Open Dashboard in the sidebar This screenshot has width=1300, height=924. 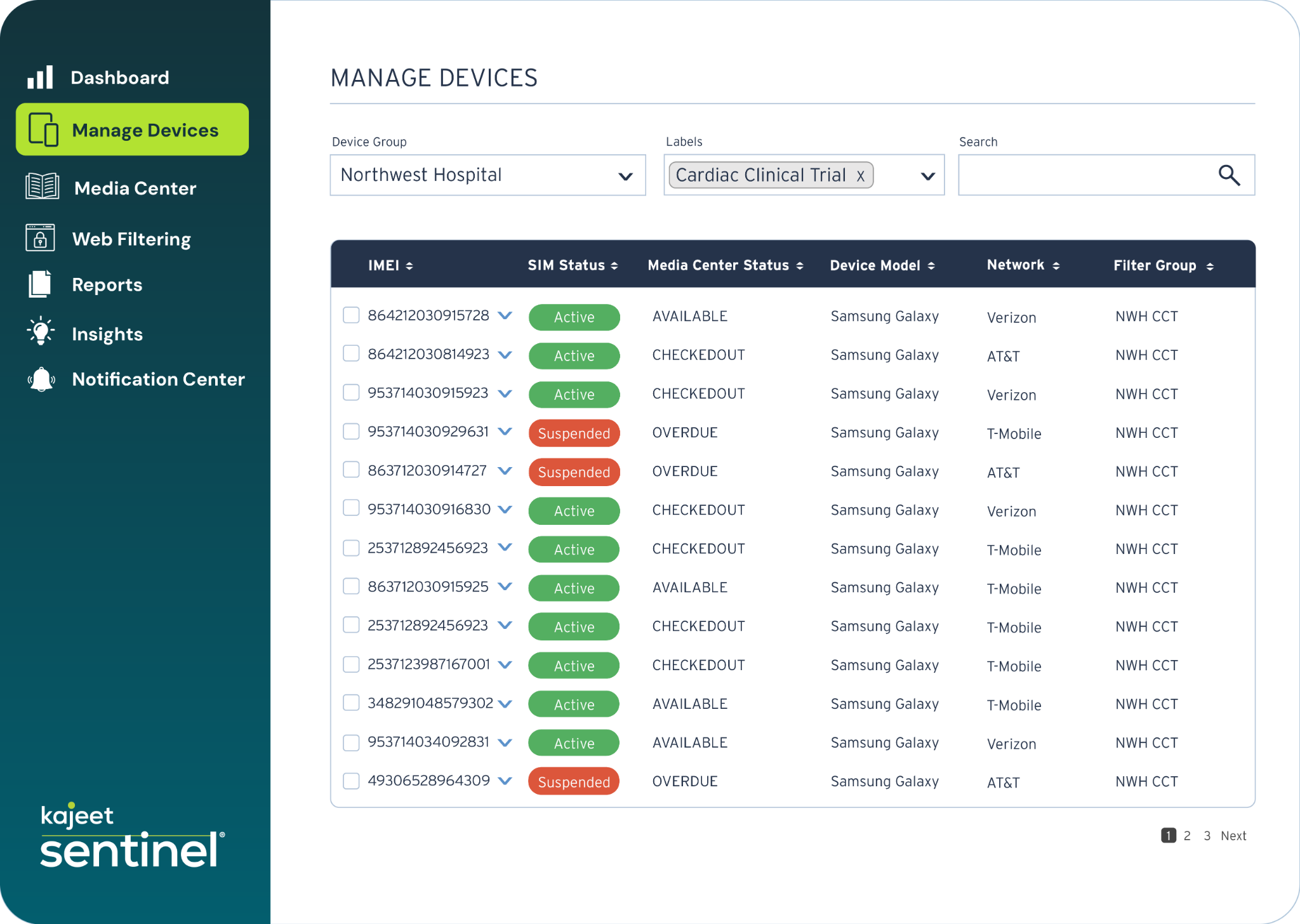tap(119, 77)
